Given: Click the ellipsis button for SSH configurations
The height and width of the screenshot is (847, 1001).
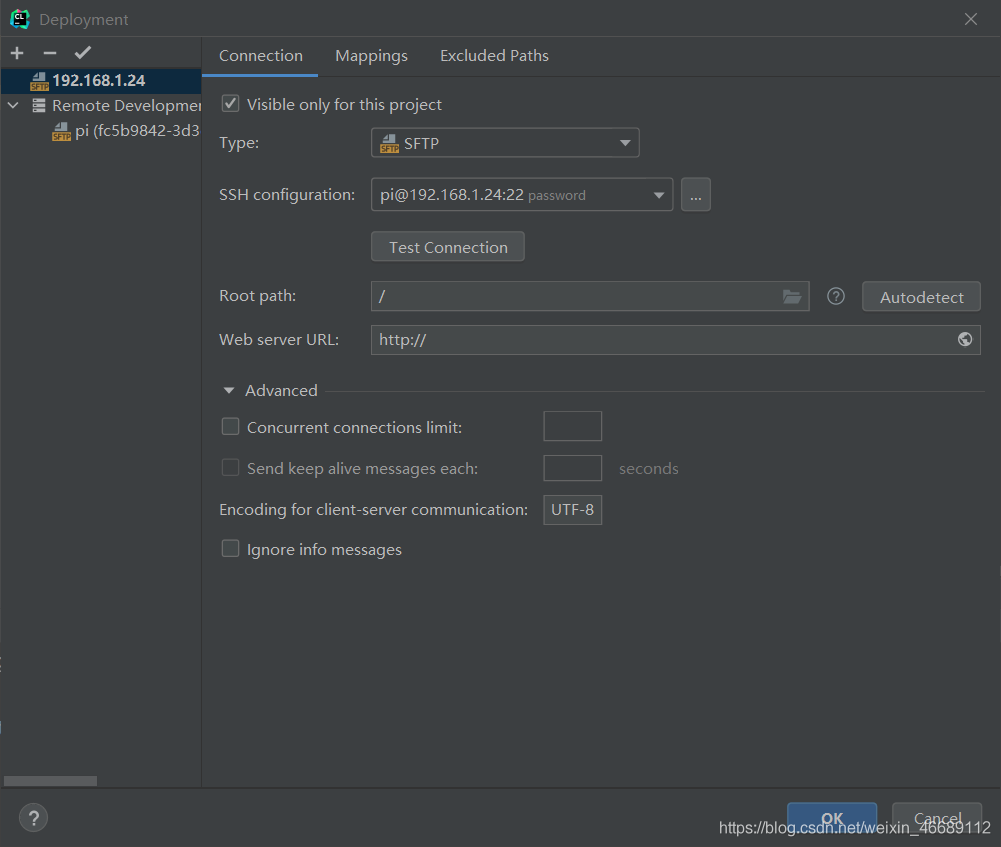Looking at the screenshot, I should (x=696, y=195).
